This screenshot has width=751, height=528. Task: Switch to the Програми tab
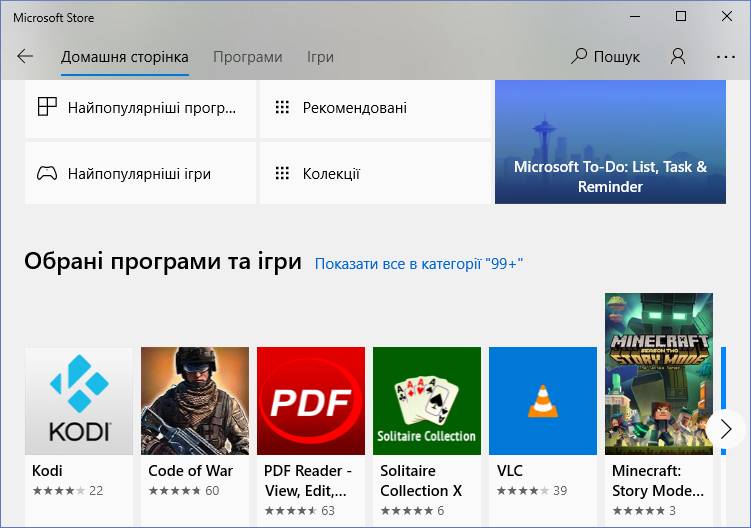(x=248, y=57)
